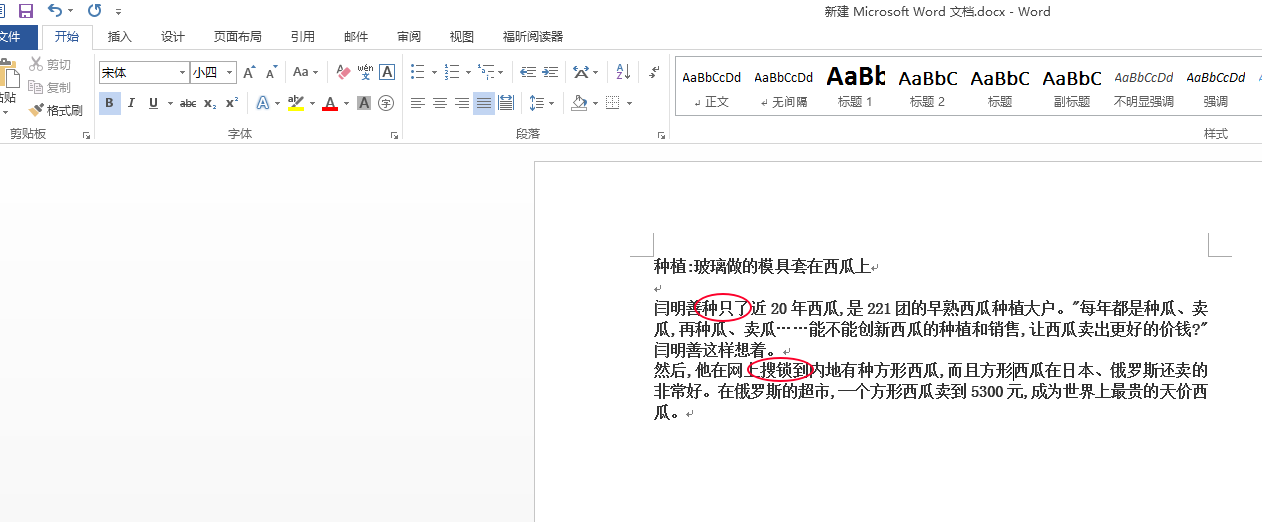Viewport: 1262px width, 522px height.
Task: Apply paragraph shading paint bucket
Action: point(579,103)
